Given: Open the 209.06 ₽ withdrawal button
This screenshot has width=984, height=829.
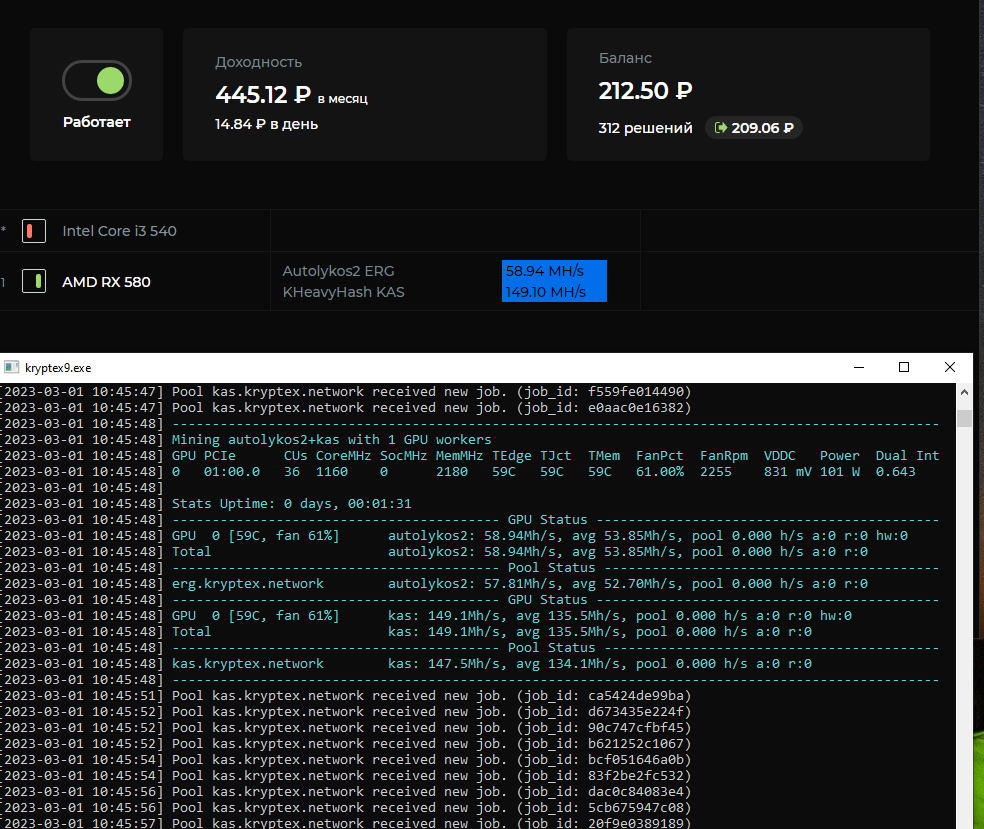Looking at the screenshot, I should click(754, 128).
